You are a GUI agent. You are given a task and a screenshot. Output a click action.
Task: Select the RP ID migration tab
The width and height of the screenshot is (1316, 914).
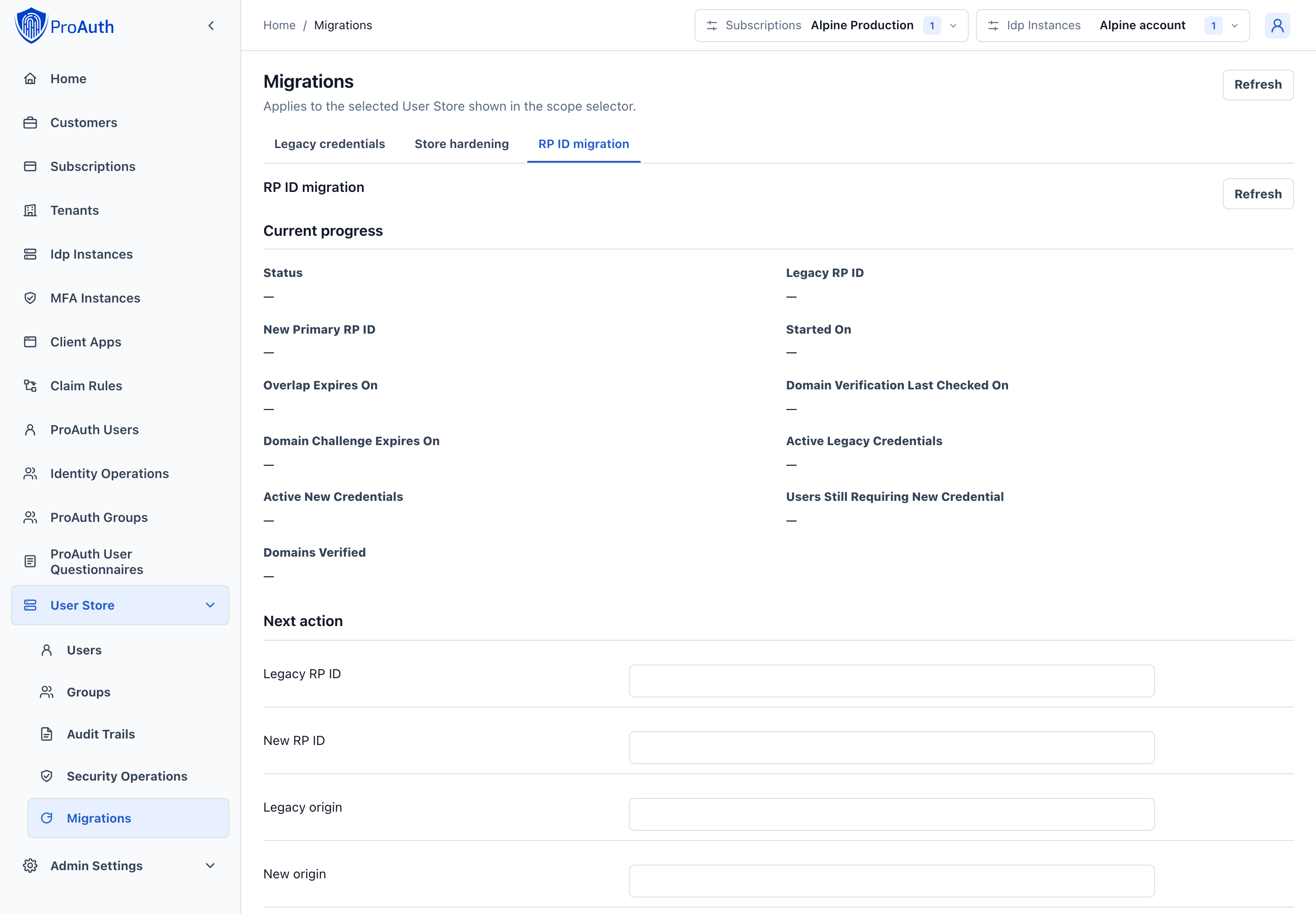pyautogui.click(x=584, y=144)
